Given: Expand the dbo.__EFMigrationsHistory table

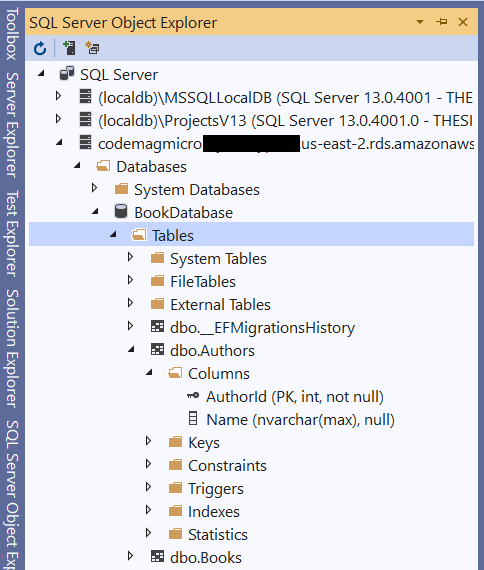Looking at the screenshot, I should tap(130, 326).
